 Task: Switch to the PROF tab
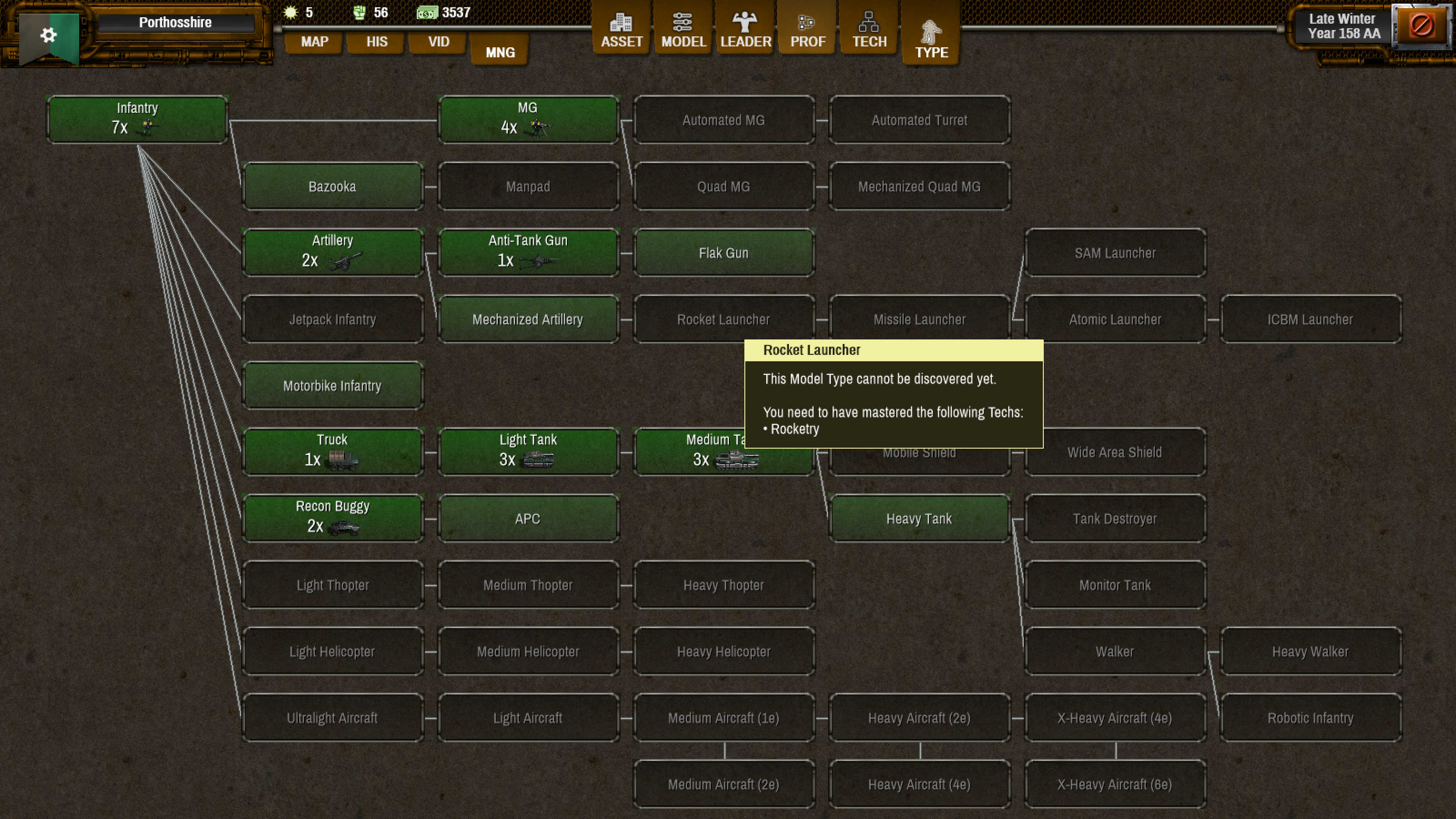click(x=808, y=28)
